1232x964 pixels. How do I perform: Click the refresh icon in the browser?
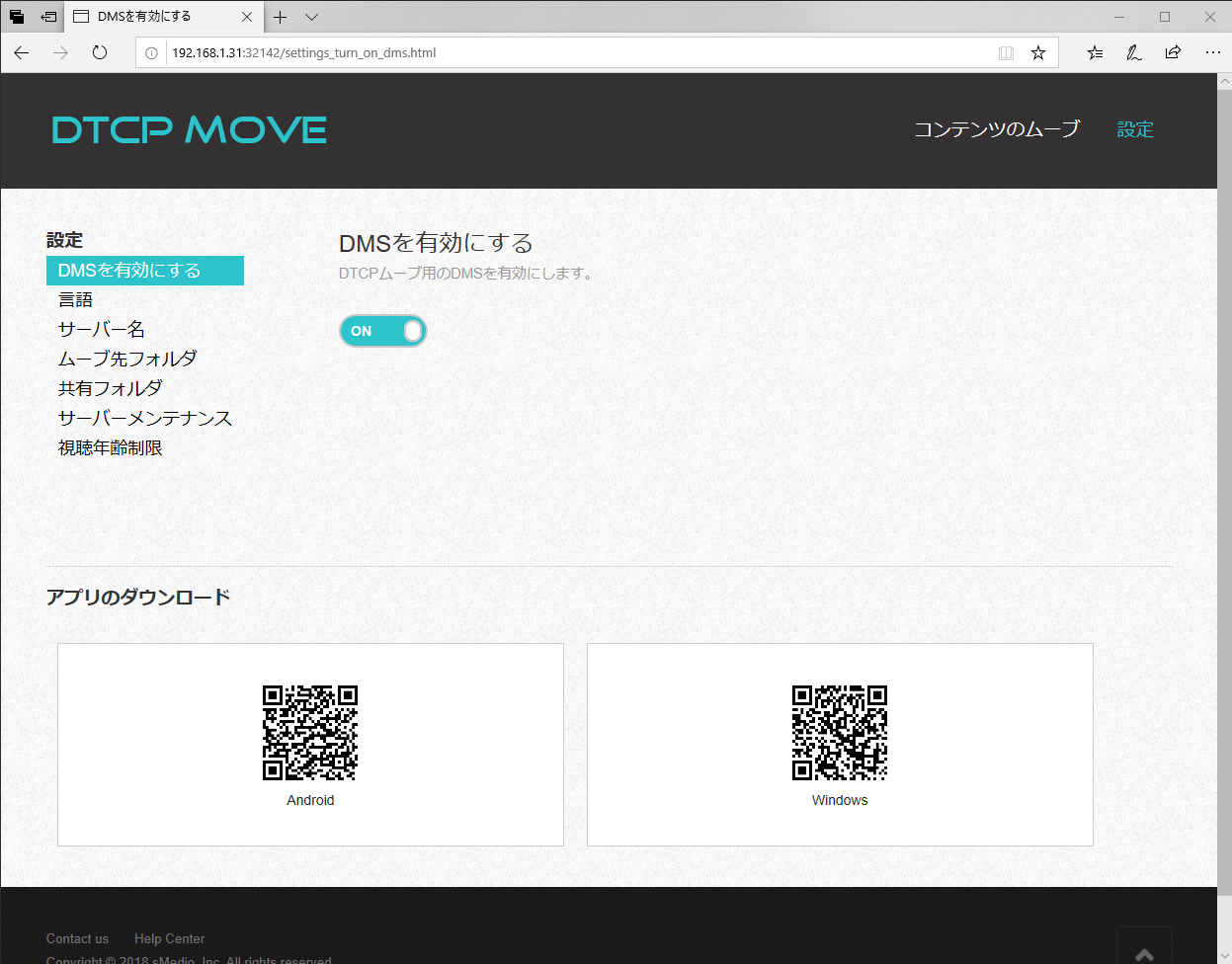[x=99, y=52]
